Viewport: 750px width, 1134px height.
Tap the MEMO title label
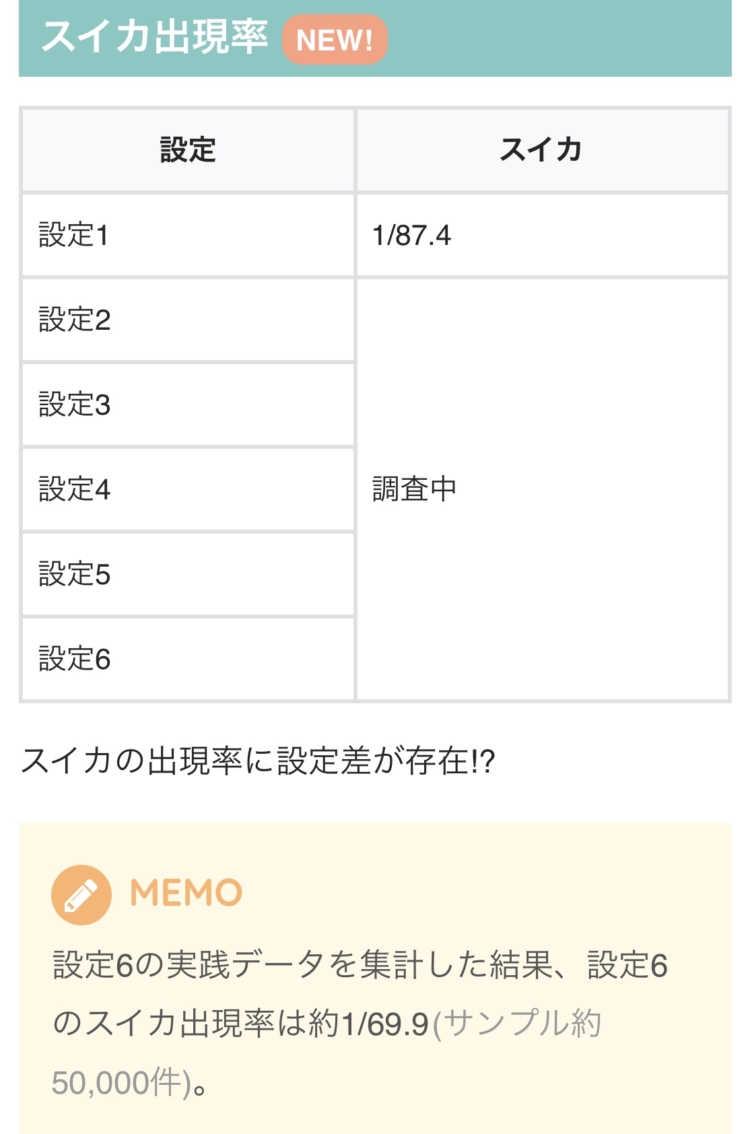point(186,893)
